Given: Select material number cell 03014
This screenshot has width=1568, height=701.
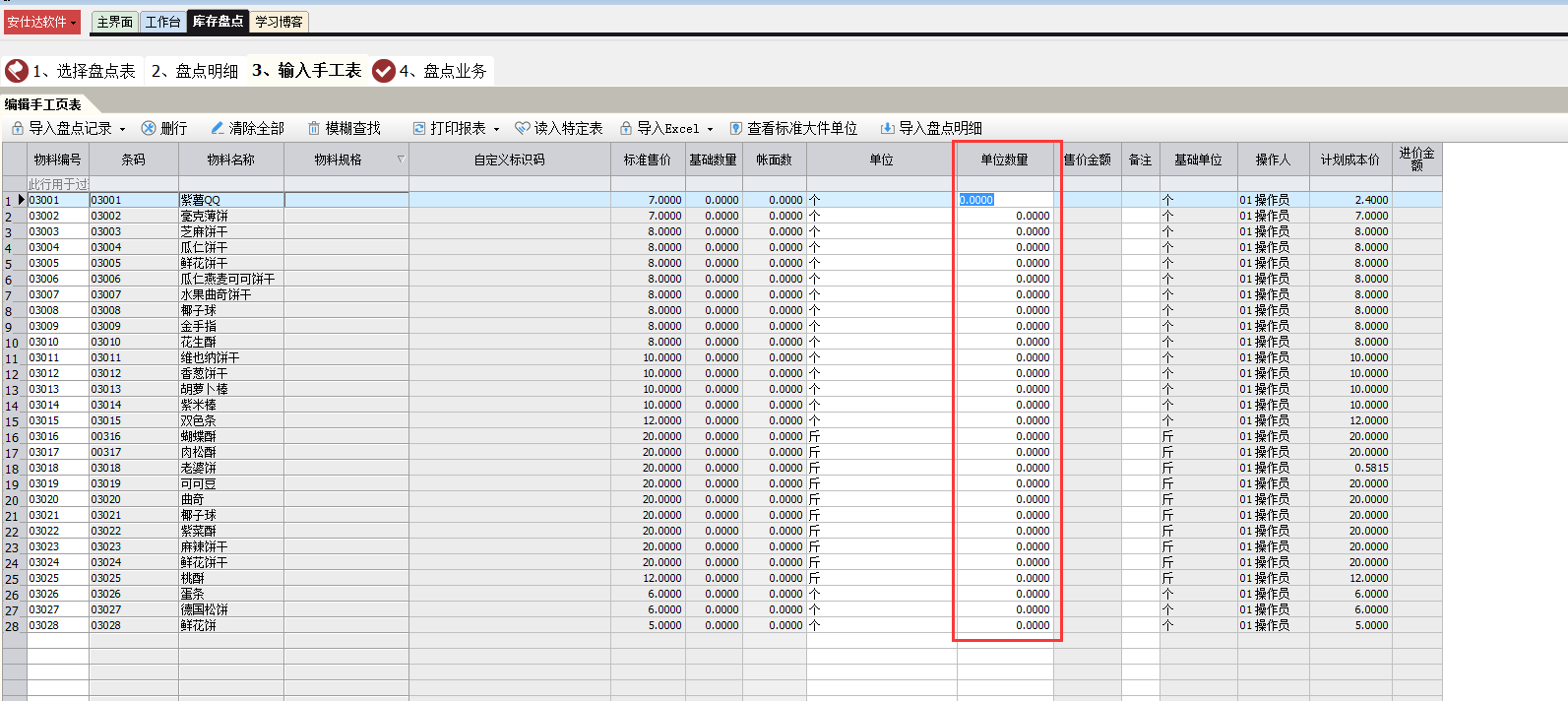Looking at the screenshot, I should [58, 405].
